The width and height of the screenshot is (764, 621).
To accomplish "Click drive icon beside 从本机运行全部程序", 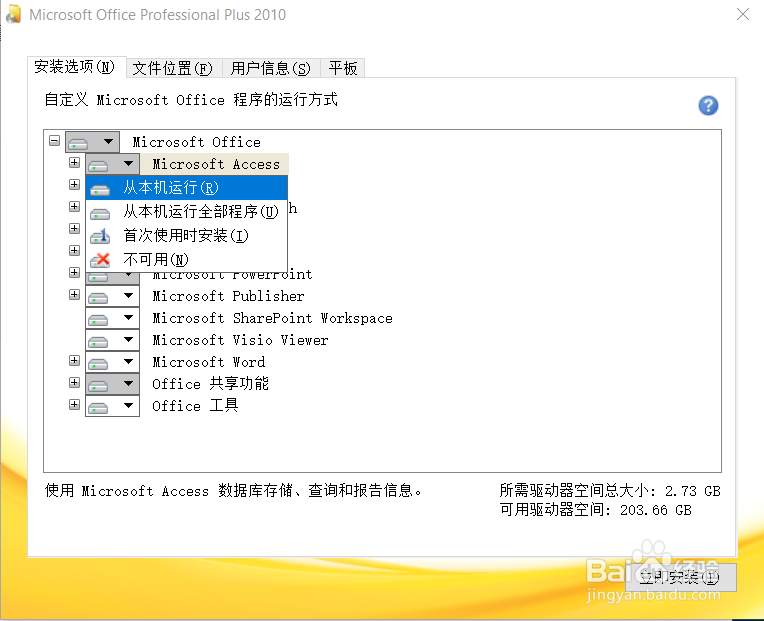I will click(100, 214).
